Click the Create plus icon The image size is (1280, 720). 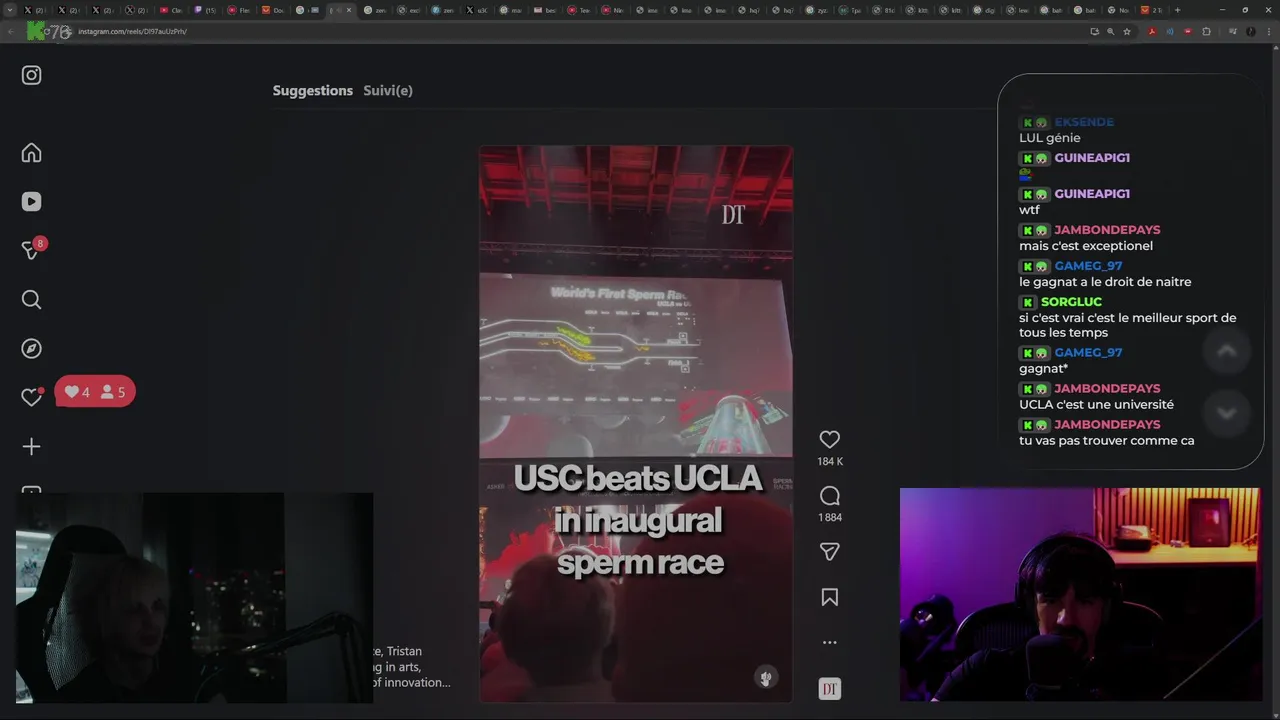[x=32, y=446]
